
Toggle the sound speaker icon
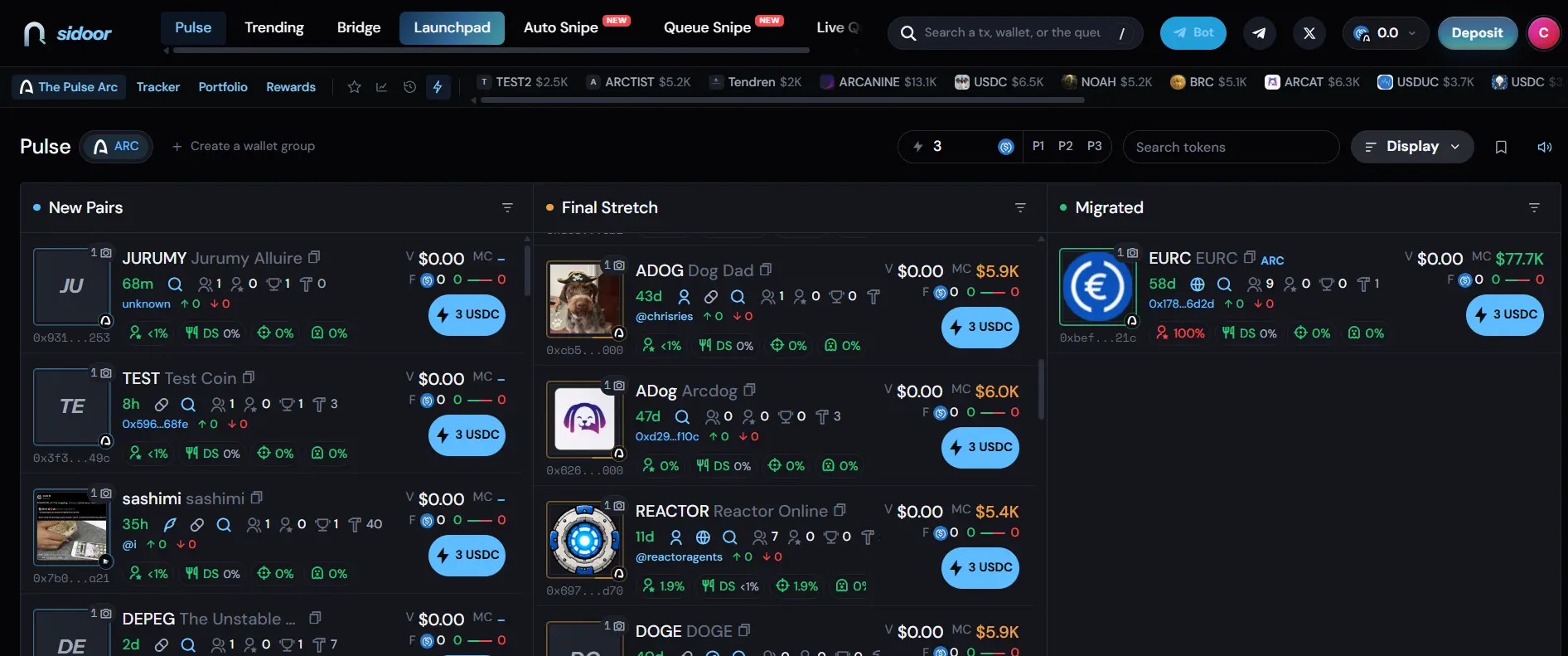[1545, 147]
